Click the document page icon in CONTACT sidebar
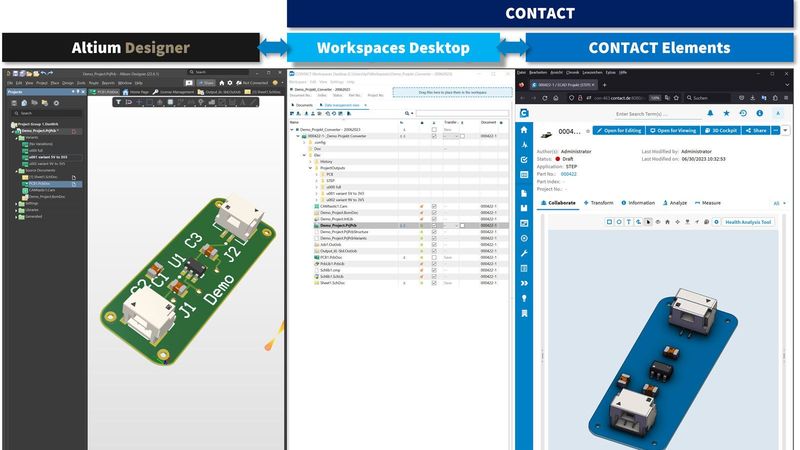The width and height of the screenshot is (800, 450). pyautogui.click(x=524, y=193)
